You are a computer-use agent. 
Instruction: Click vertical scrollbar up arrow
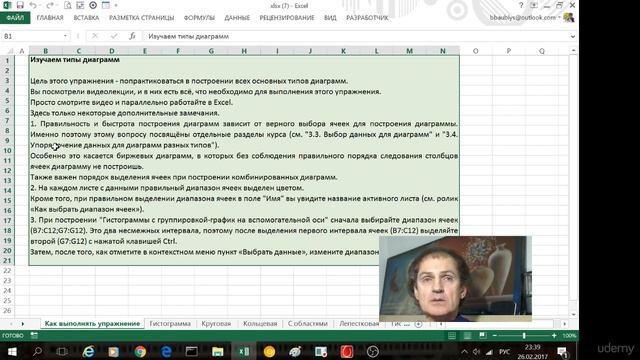pos(573,51)
